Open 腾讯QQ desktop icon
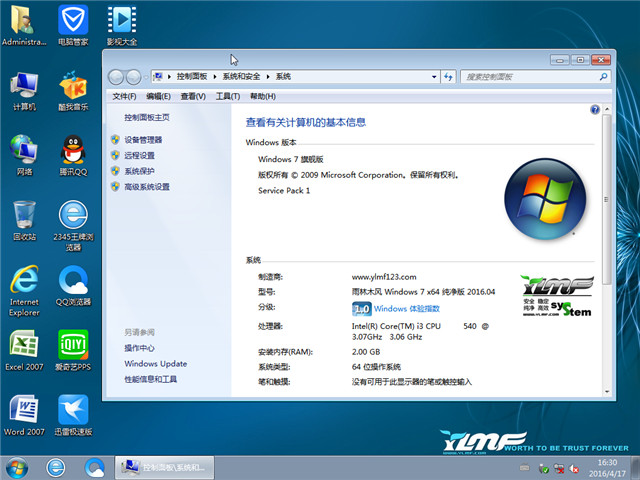Screen dimensions: 640x480 73,156
